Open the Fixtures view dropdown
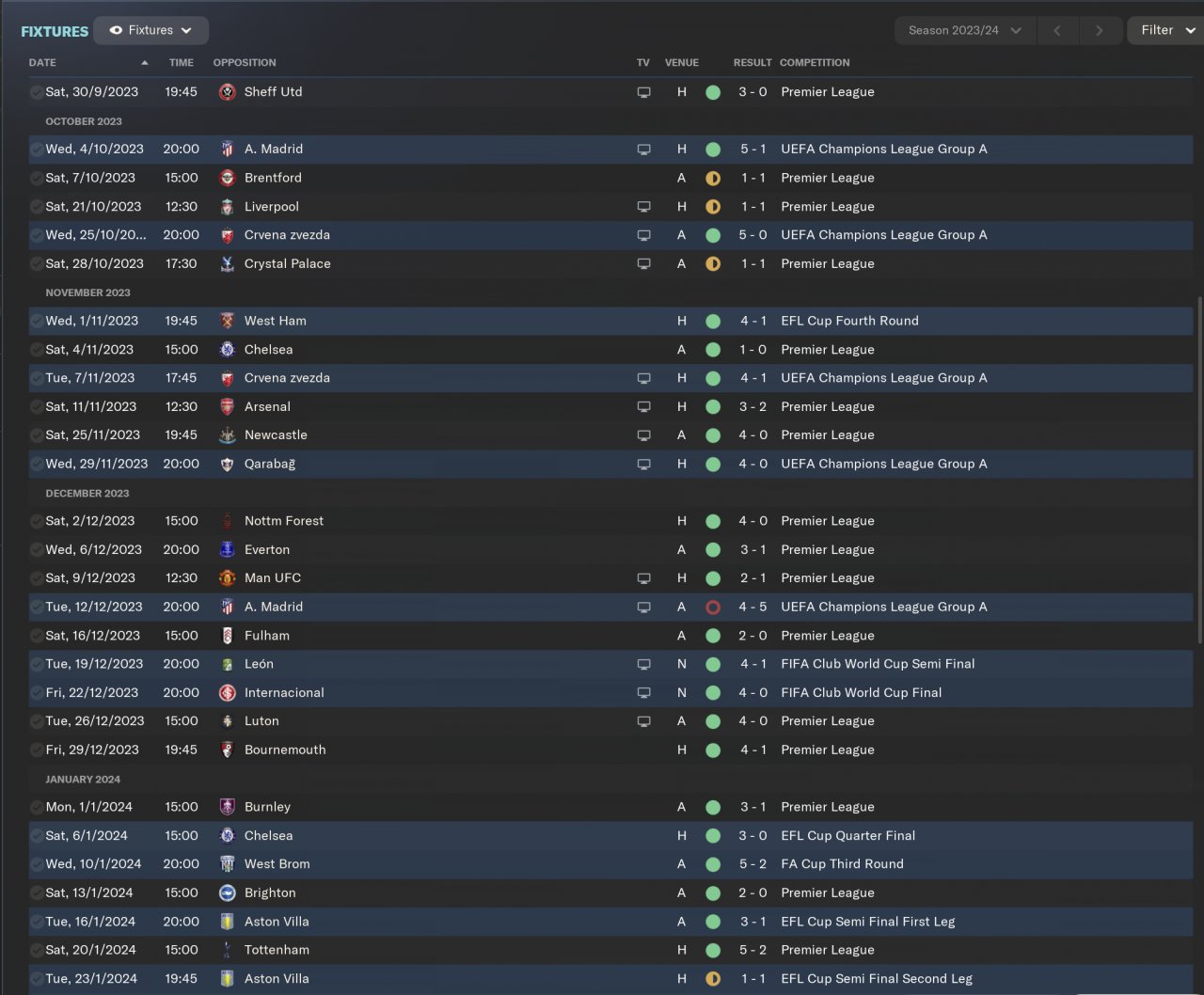 [150, 31]
